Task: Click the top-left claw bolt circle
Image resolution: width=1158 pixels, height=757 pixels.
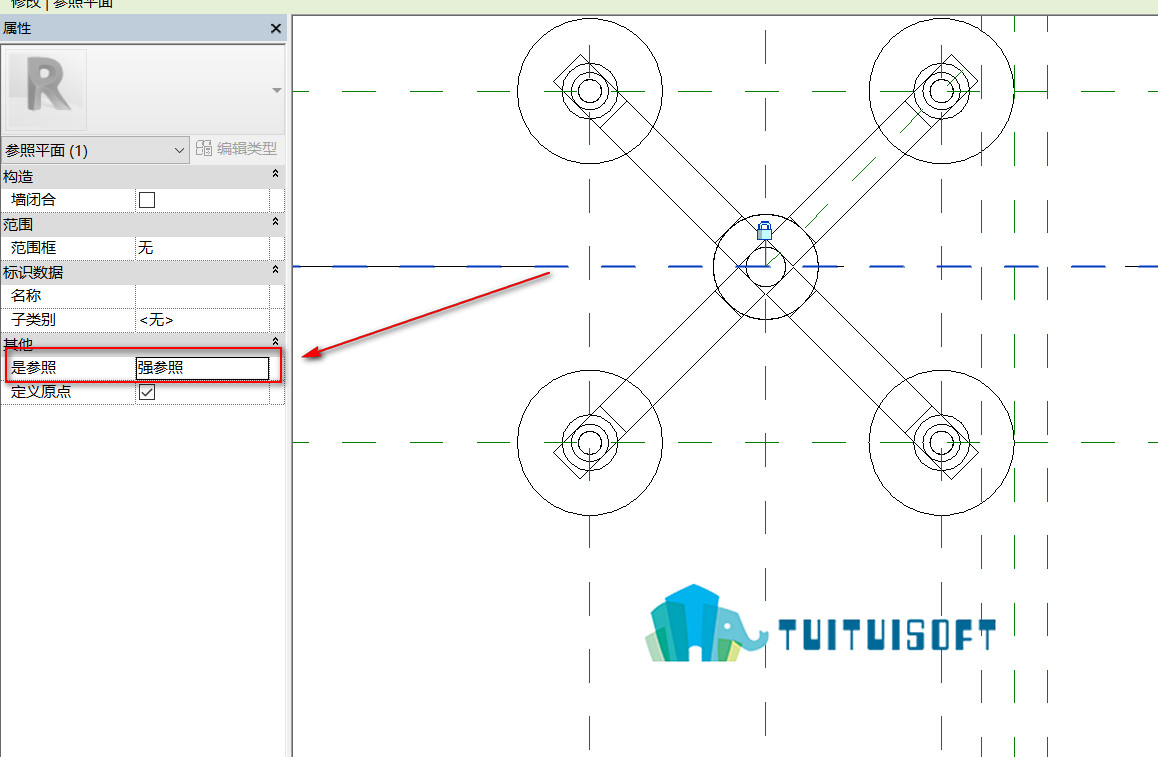Action: (x=589, y=92)
